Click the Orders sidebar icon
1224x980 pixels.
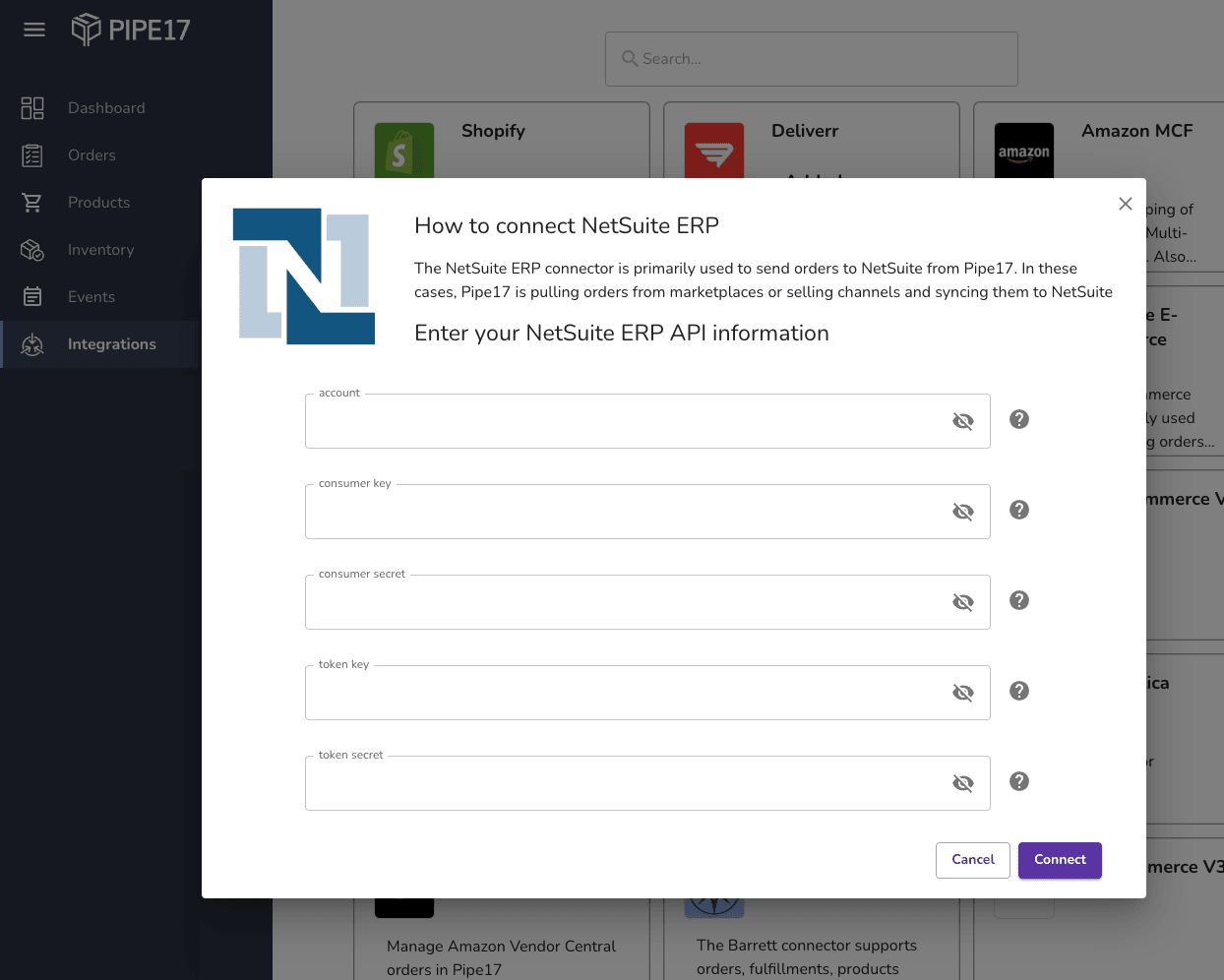tap(32, 155)
